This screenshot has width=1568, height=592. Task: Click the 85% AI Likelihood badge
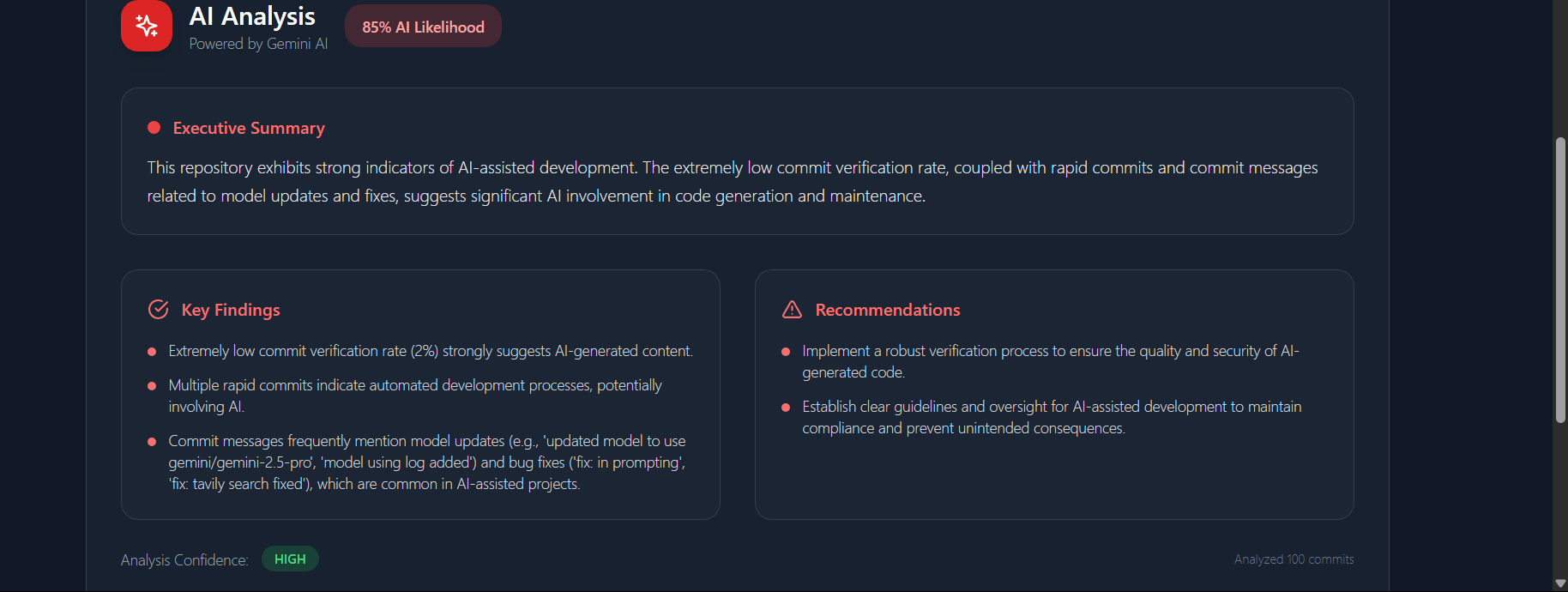point(423,27)
